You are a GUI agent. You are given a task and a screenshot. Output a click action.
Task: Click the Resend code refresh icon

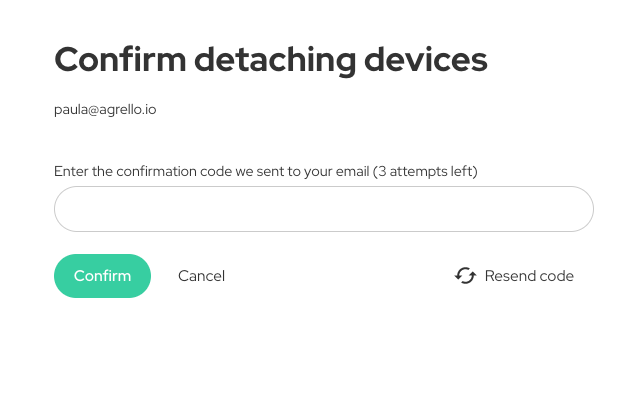[465, 276]
